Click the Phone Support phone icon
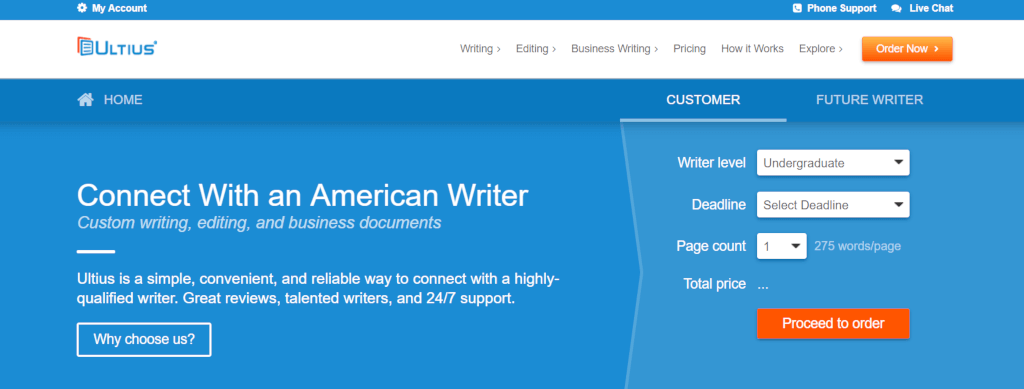The image size is (1024, 389). tap(797, 8)
